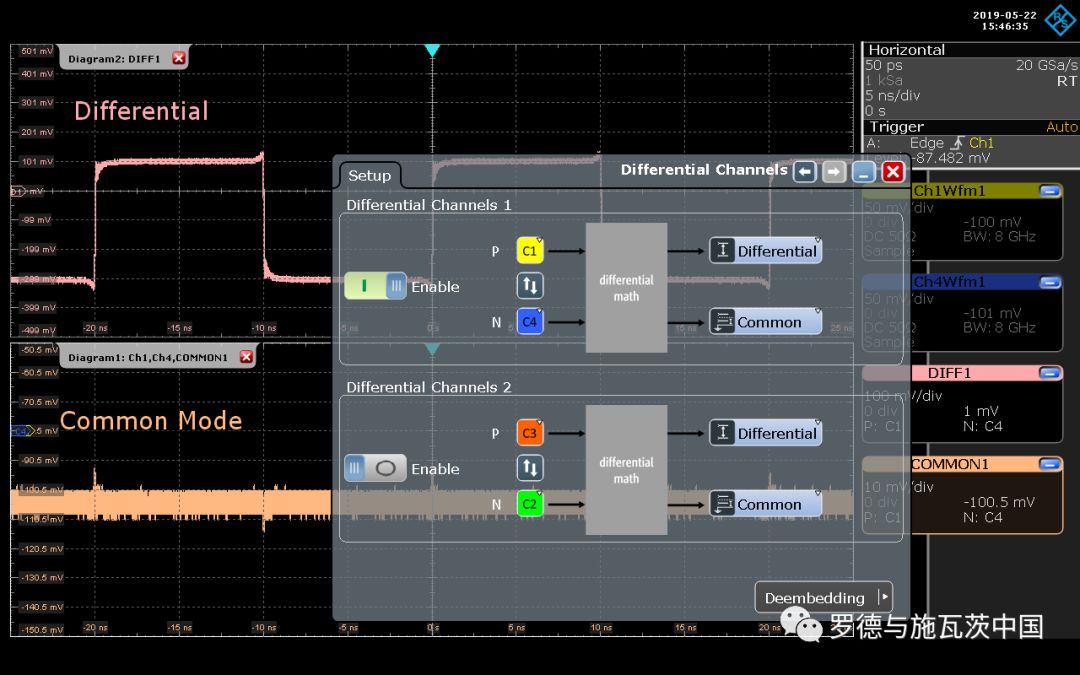
Task: Select the Setup tab
Action: pyautogui.click(x=369, y=176)
